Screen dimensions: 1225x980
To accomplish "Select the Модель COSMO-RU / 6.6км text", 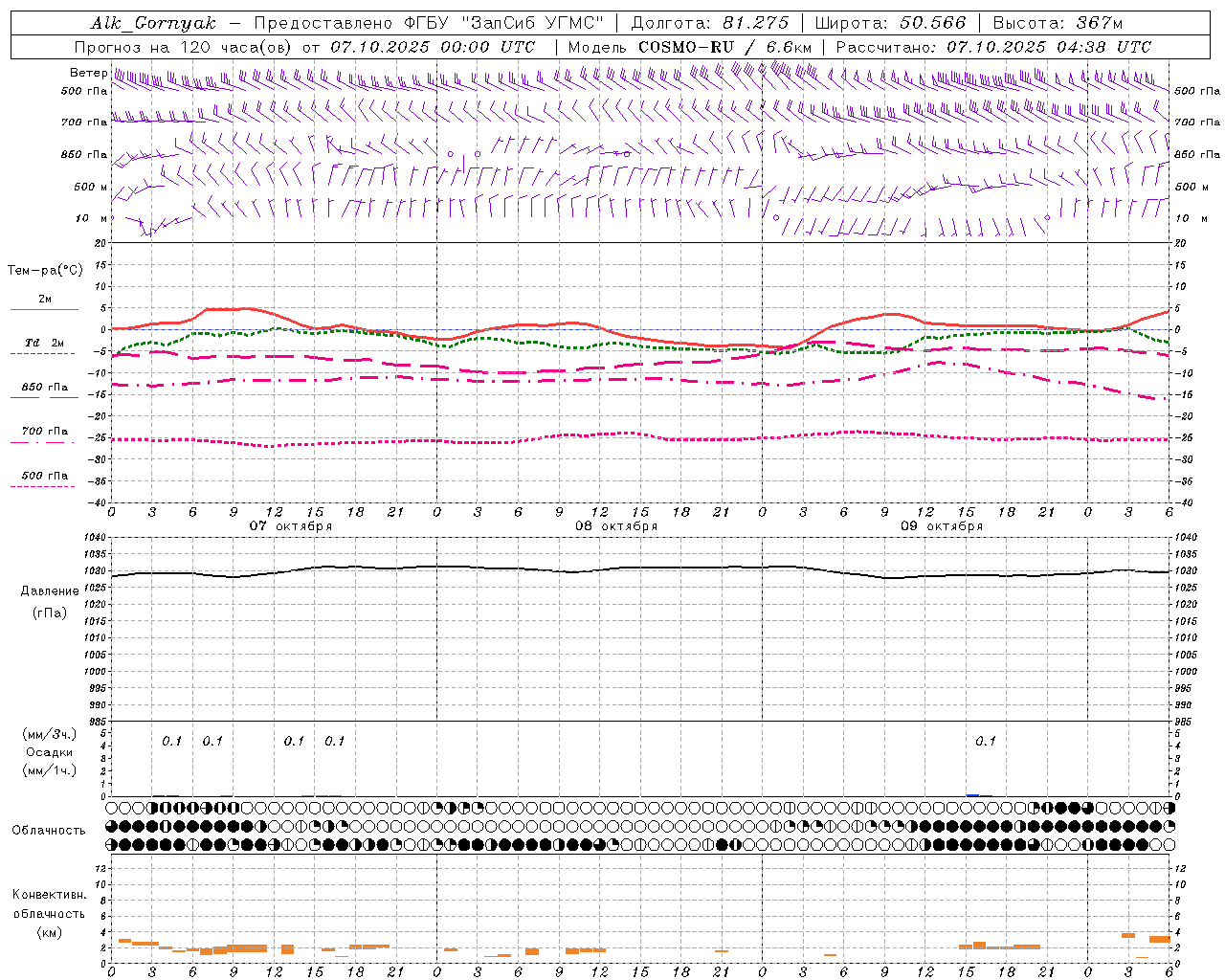I will click(x=689, y=47).
